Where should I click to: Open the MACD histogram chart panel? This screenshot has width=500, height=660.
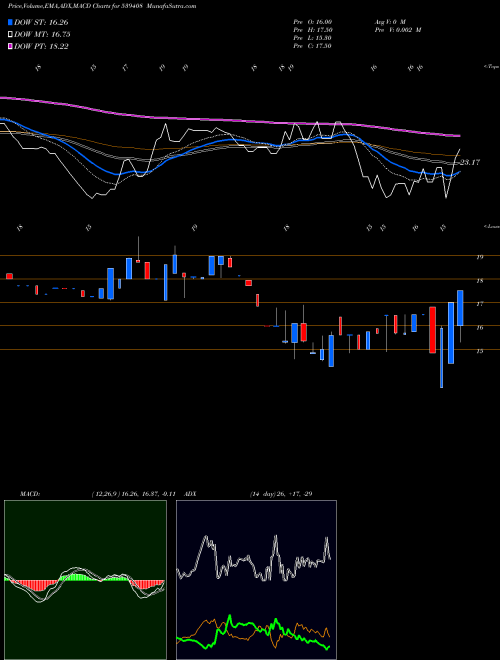click(x=85, y=580)
